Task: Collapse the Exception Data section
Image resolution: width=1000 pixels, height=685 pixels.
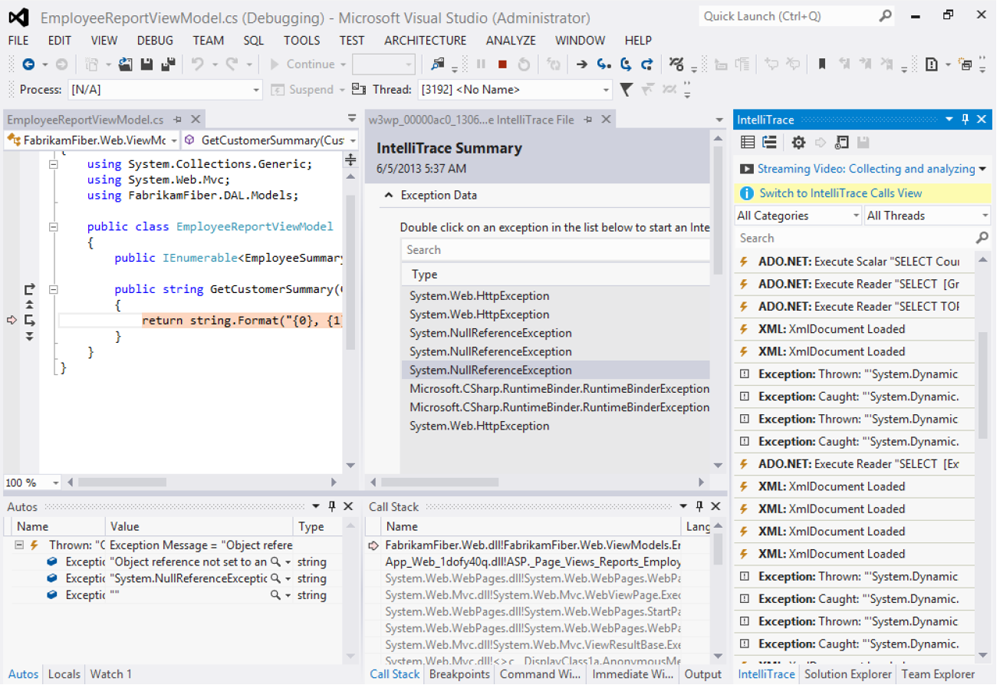Action: 388,196
